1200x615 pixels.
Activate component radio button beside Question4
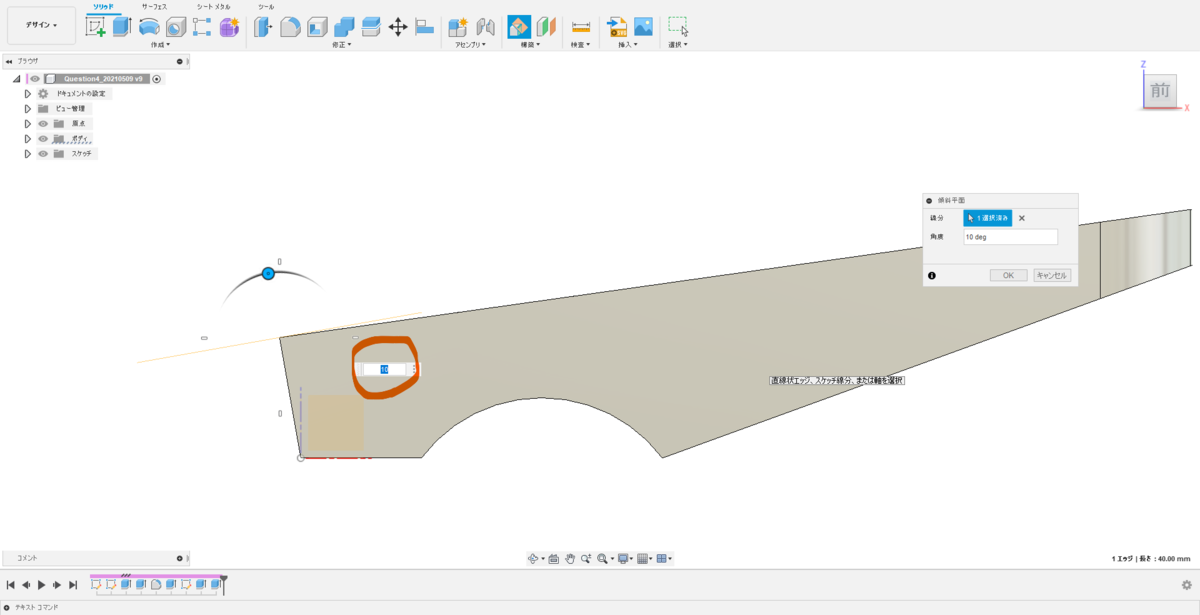[157, 78]
